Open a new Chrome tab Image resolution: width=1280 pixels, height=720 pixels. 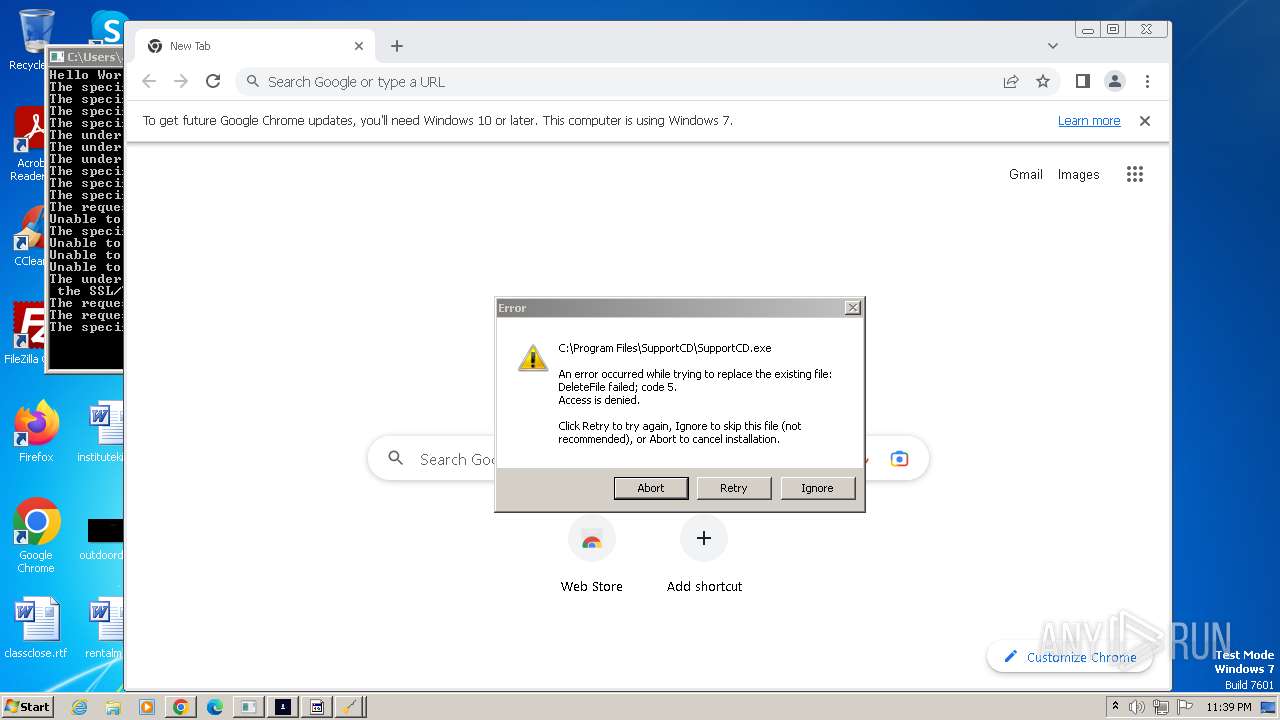click(397, 46)
